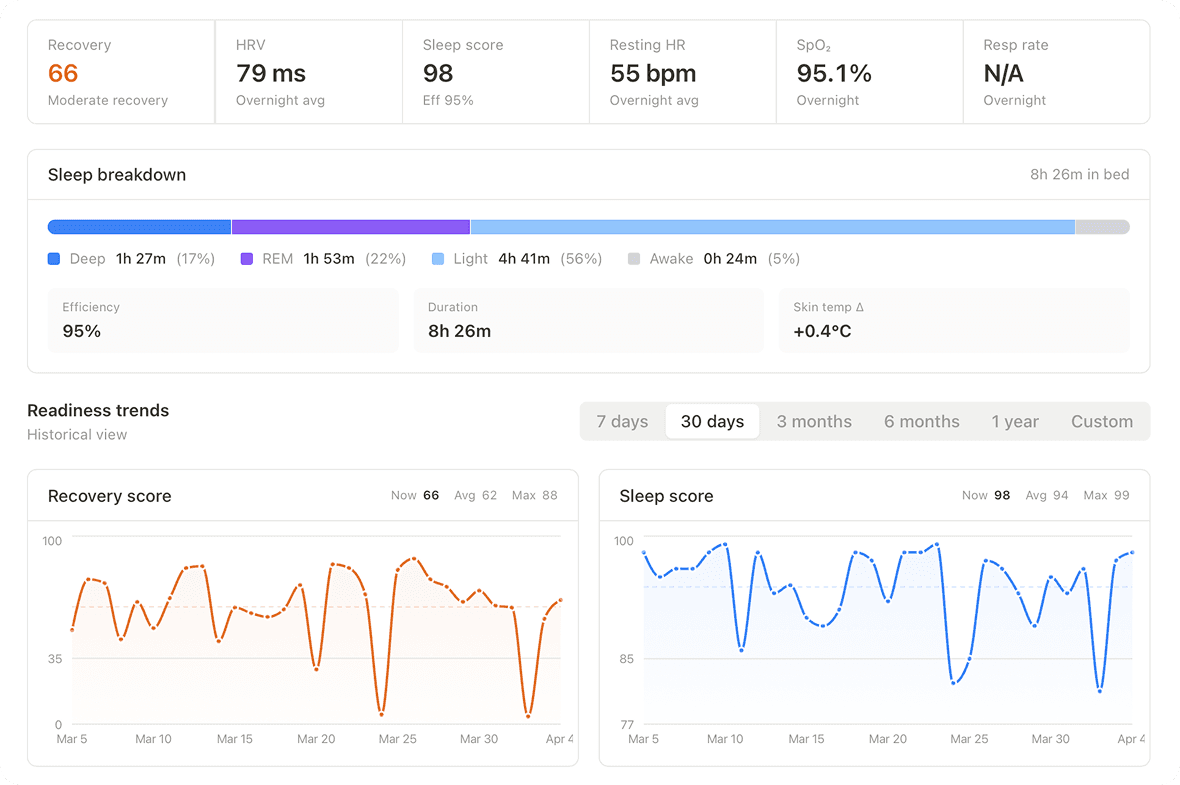Open the Resp rate N/A card

point(1057,72)
